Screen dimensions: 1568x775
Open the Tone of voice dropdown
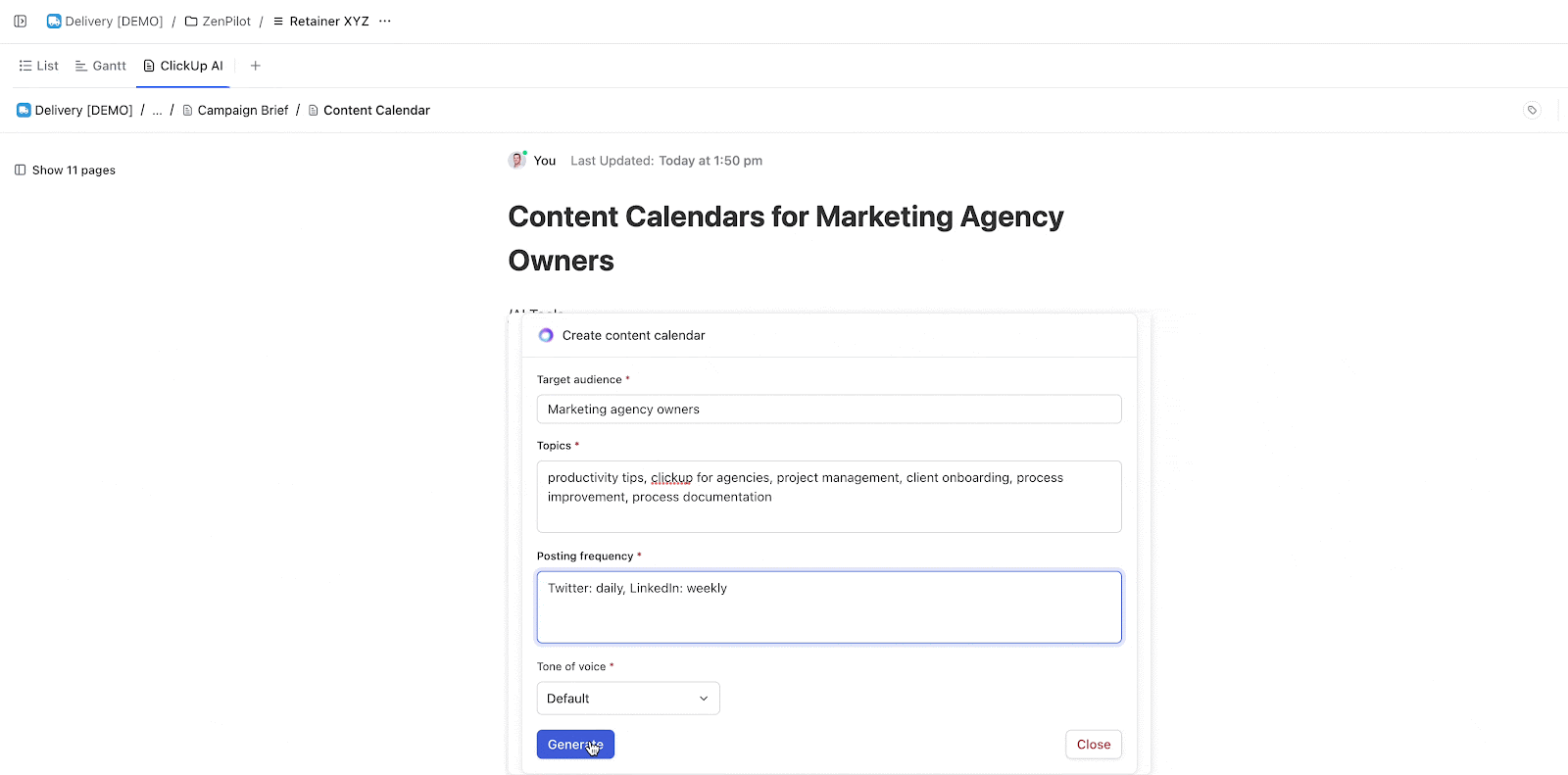coord(627,698)
